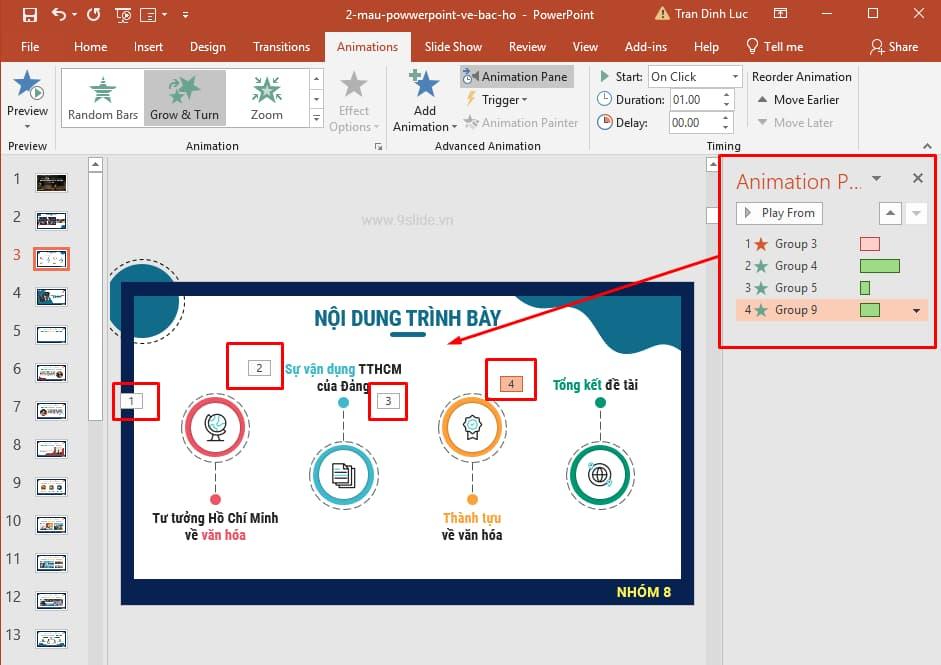Click the Share button
This screenshot has width=941, height=665.
point(897,46)
